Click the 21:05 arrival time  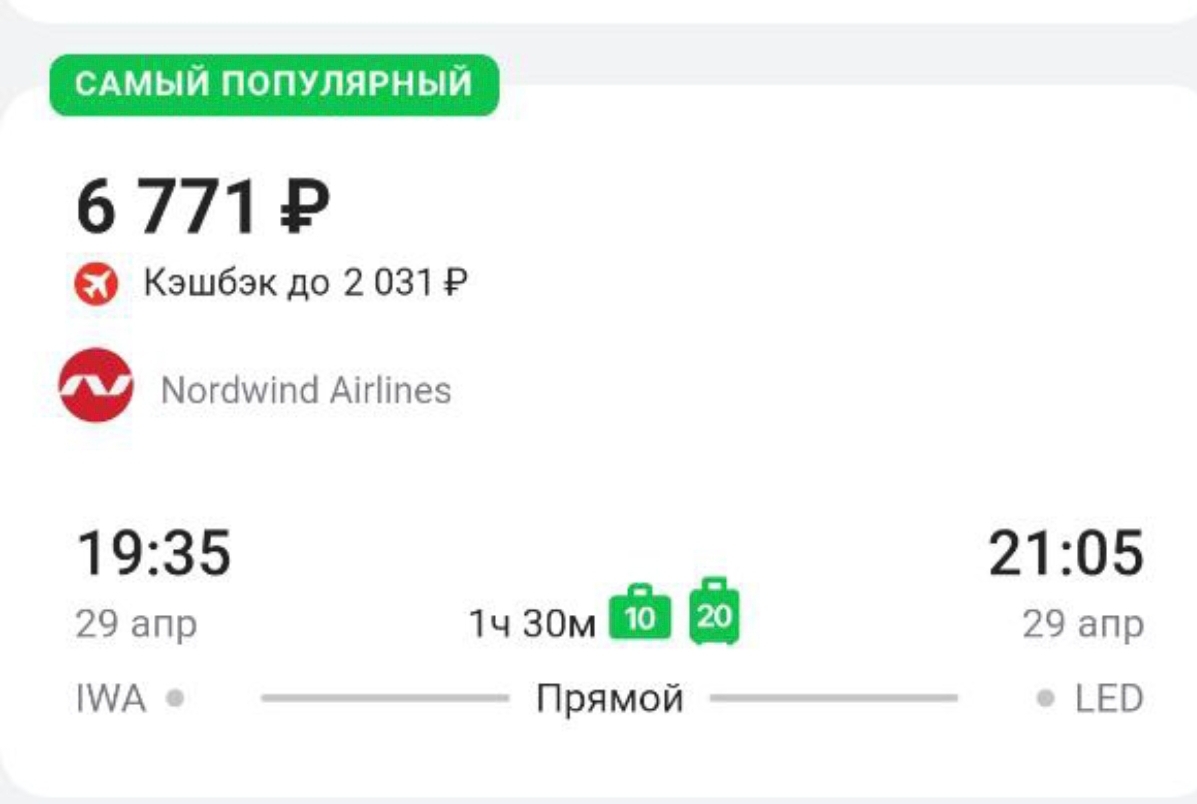(x=1066, y=553)
